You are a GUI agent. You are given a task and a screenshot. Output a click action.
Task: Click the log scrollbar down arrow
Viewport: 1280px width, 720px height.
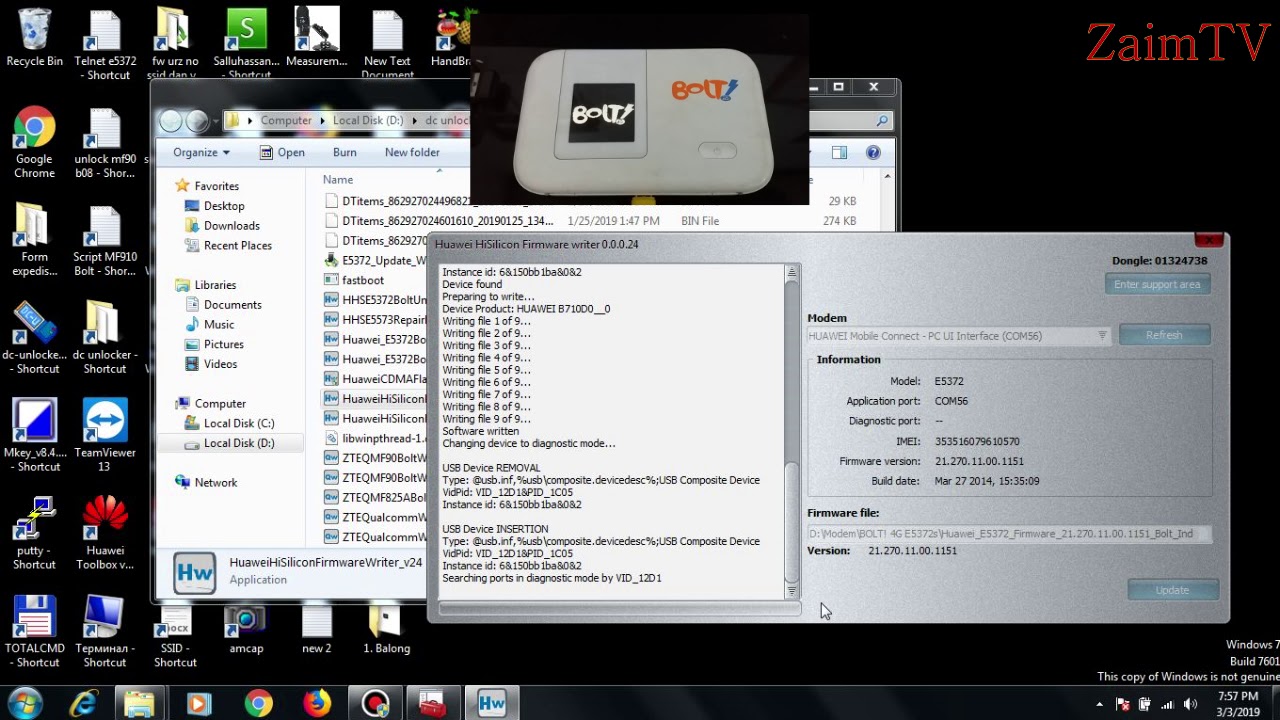792,591
